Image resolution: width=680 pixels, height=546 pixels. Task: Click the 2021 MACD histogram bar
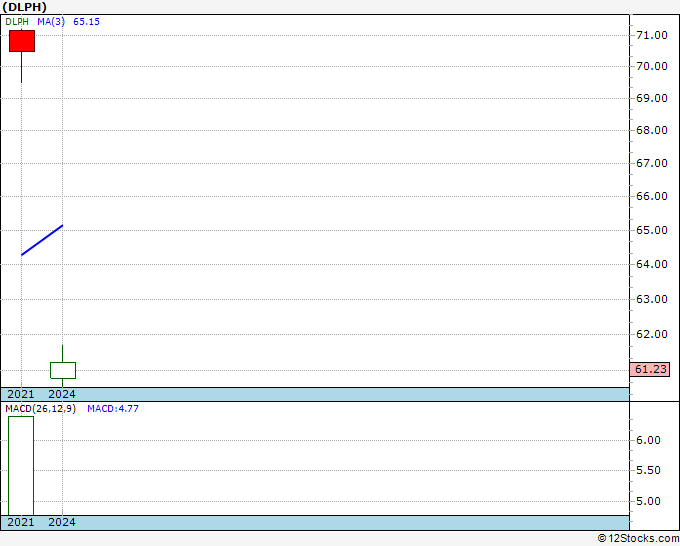(21, 466)
